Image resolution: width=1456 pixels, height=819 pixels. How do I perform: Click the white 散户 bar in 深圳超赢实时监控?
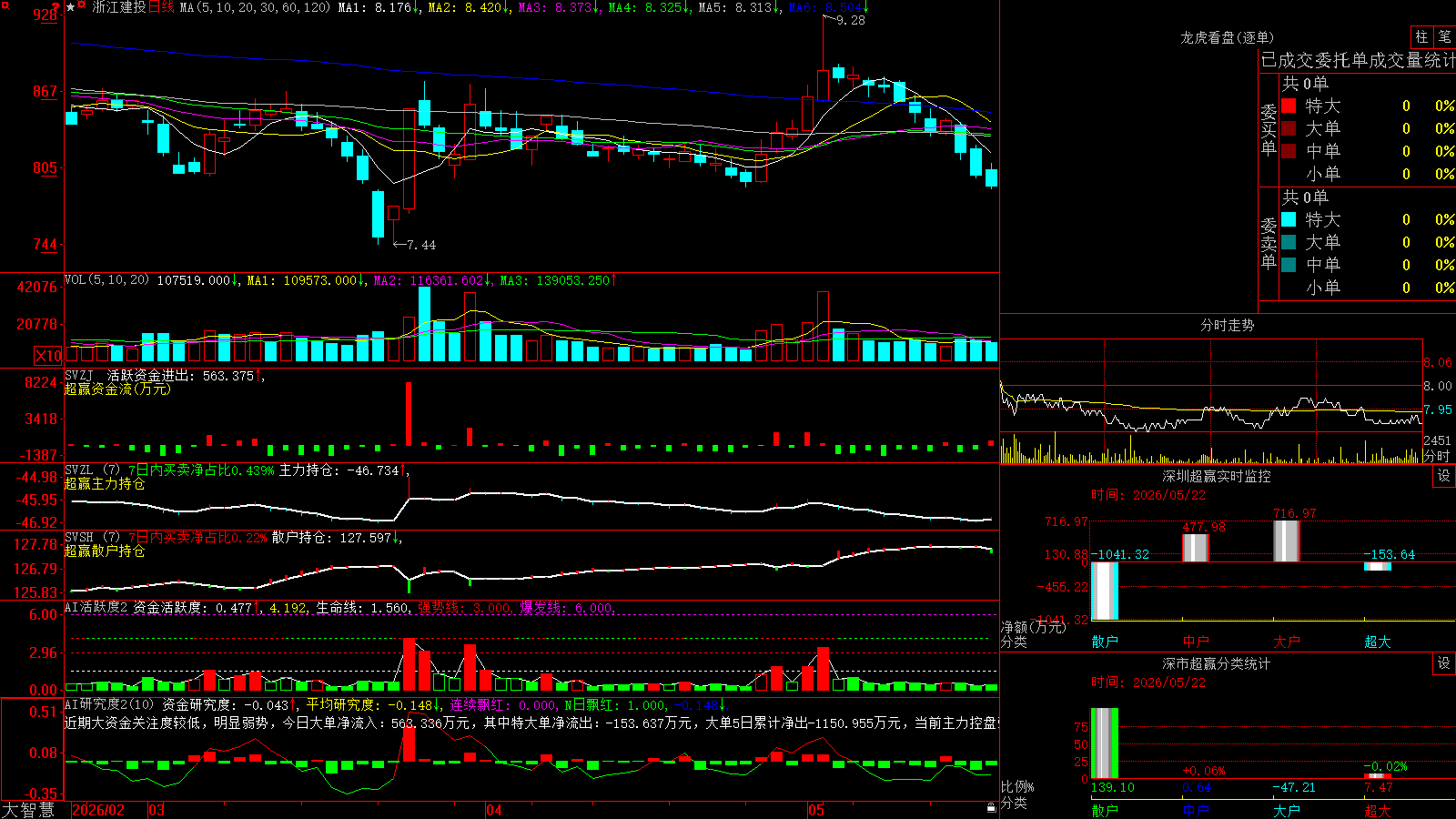coord(1105,591)
